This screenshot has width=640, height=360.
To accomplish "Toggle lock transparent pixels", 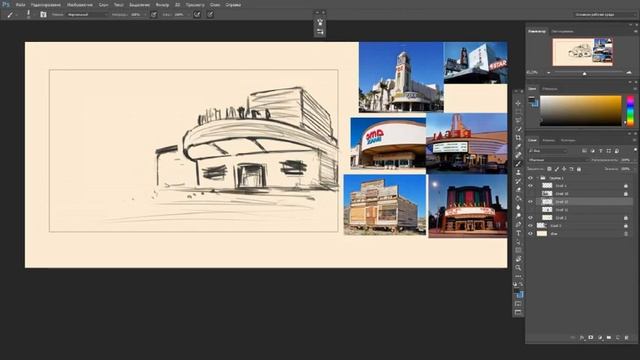I will click(549, 169).
